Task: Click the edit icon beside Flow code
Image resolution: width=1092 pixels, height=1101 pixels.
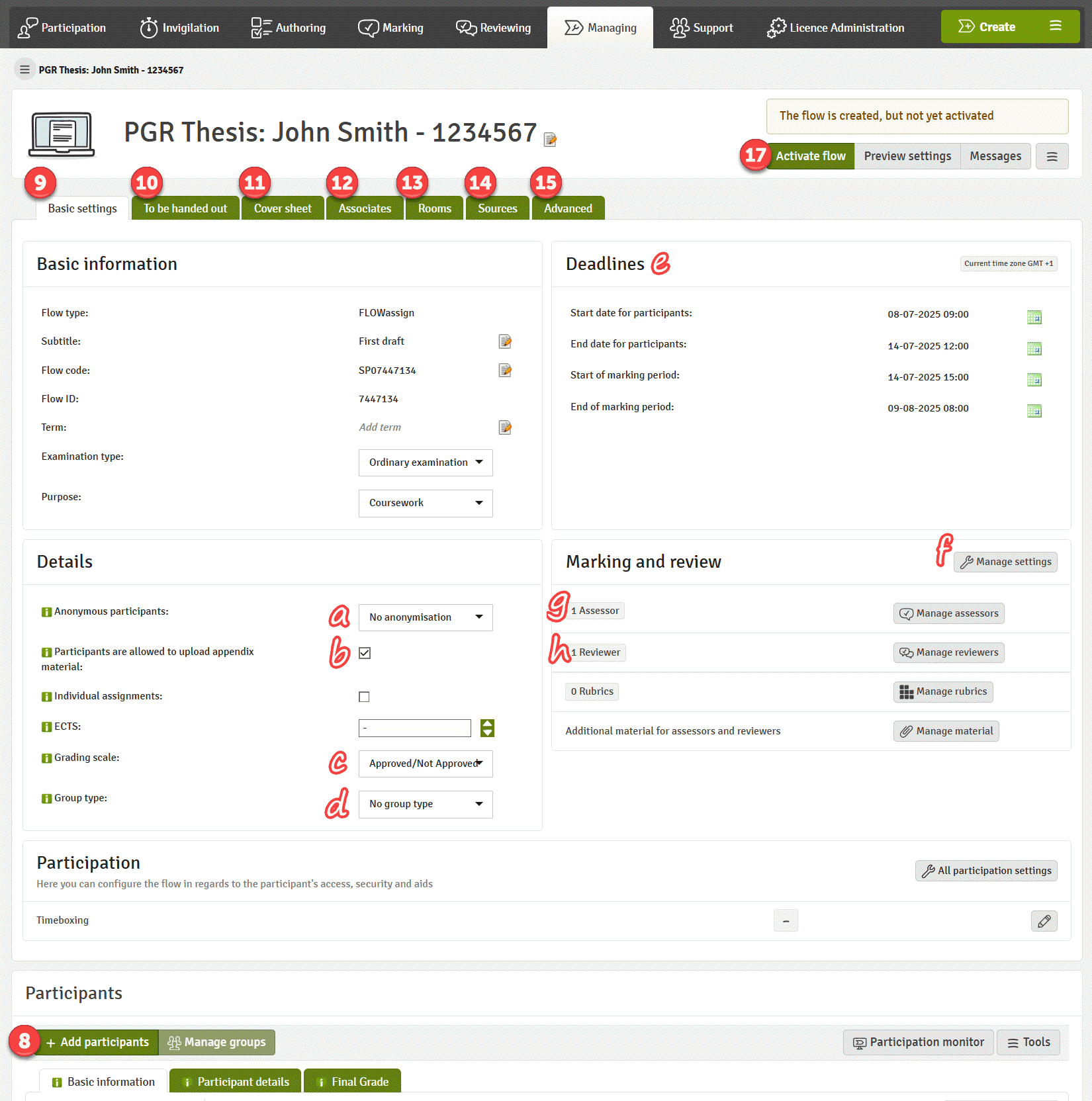Action: 505,371
